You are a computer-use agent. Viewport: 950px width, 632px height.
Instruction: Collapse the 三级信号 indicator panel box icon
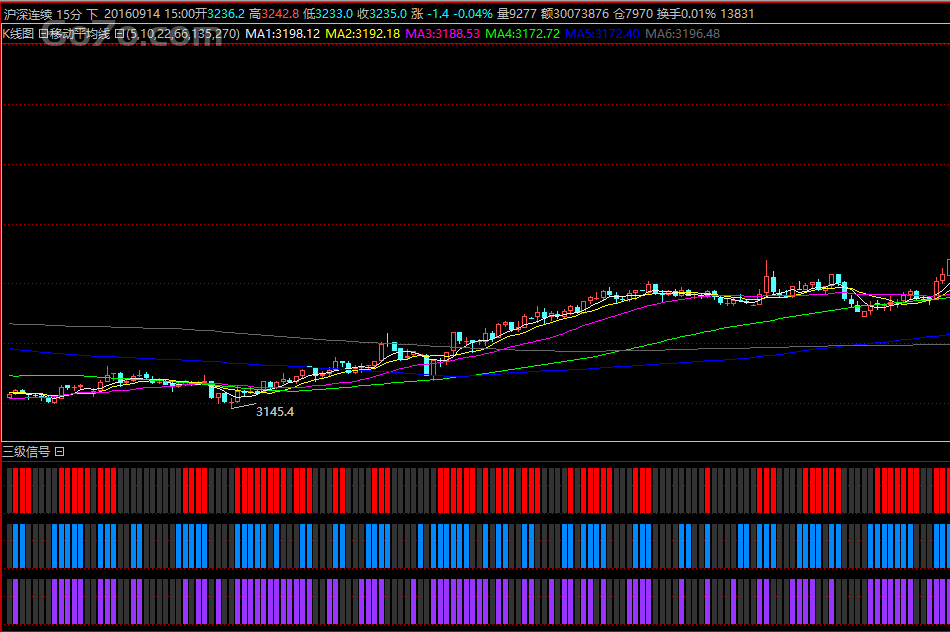[x=59, y=451]
